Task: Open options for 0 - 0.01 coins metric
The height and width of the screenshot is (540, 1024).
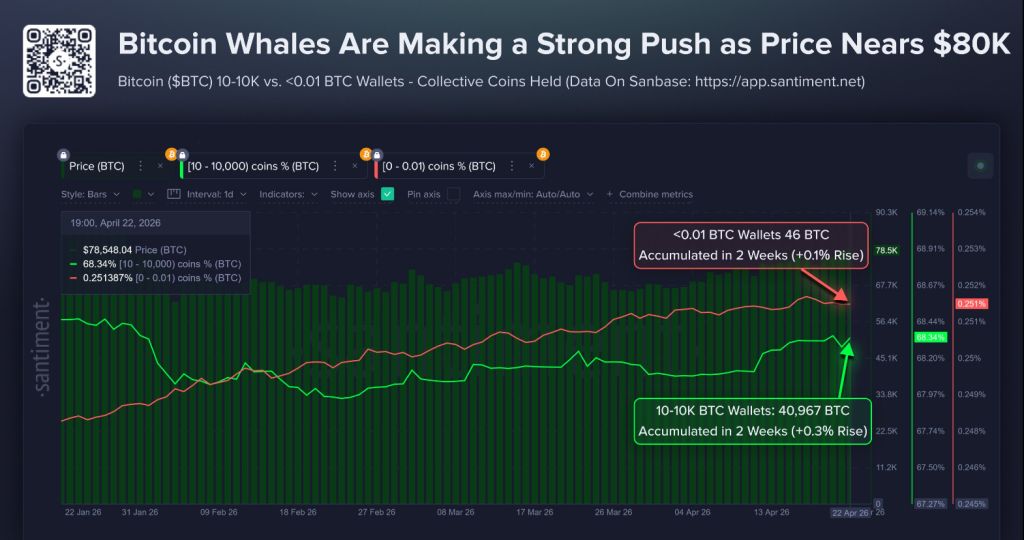Action: (x=513, y=166)
